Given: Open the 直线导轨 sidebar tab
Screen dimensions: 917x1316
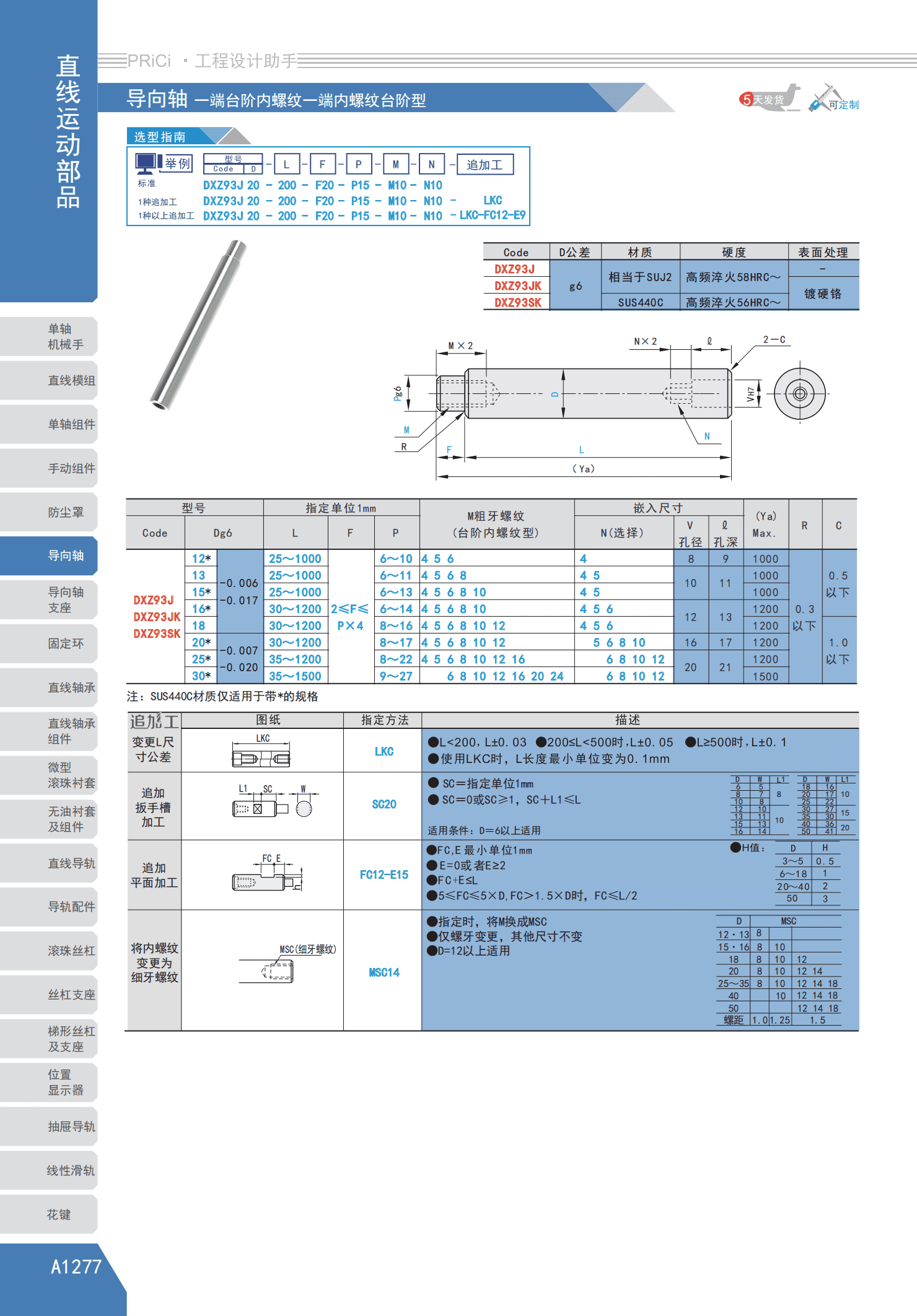Looking at the screenshot, I should point(49,863).
